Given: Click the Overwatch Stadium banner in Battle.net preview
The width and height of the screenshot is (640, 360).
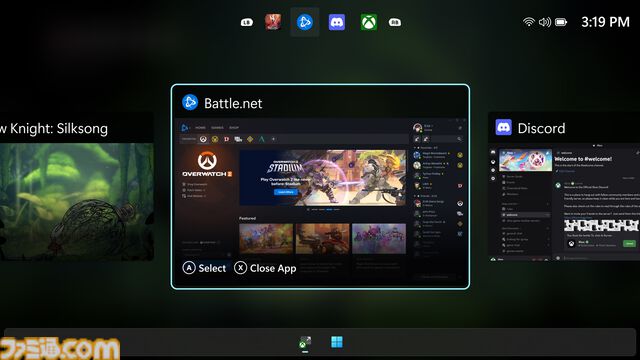Looking at the screenshot, I should coord(322,178).
